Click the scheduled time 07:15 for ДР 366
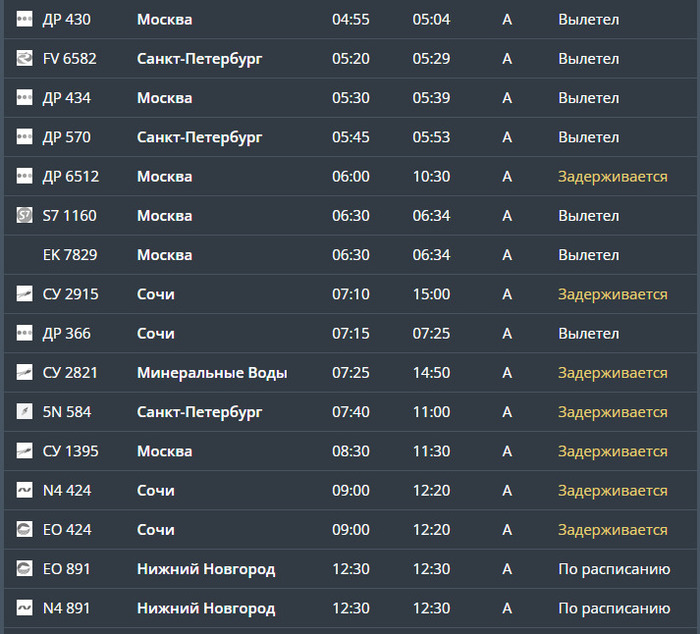Image resolution: width=700 pixels, height=634 pixels. click(x=351, y=333)
